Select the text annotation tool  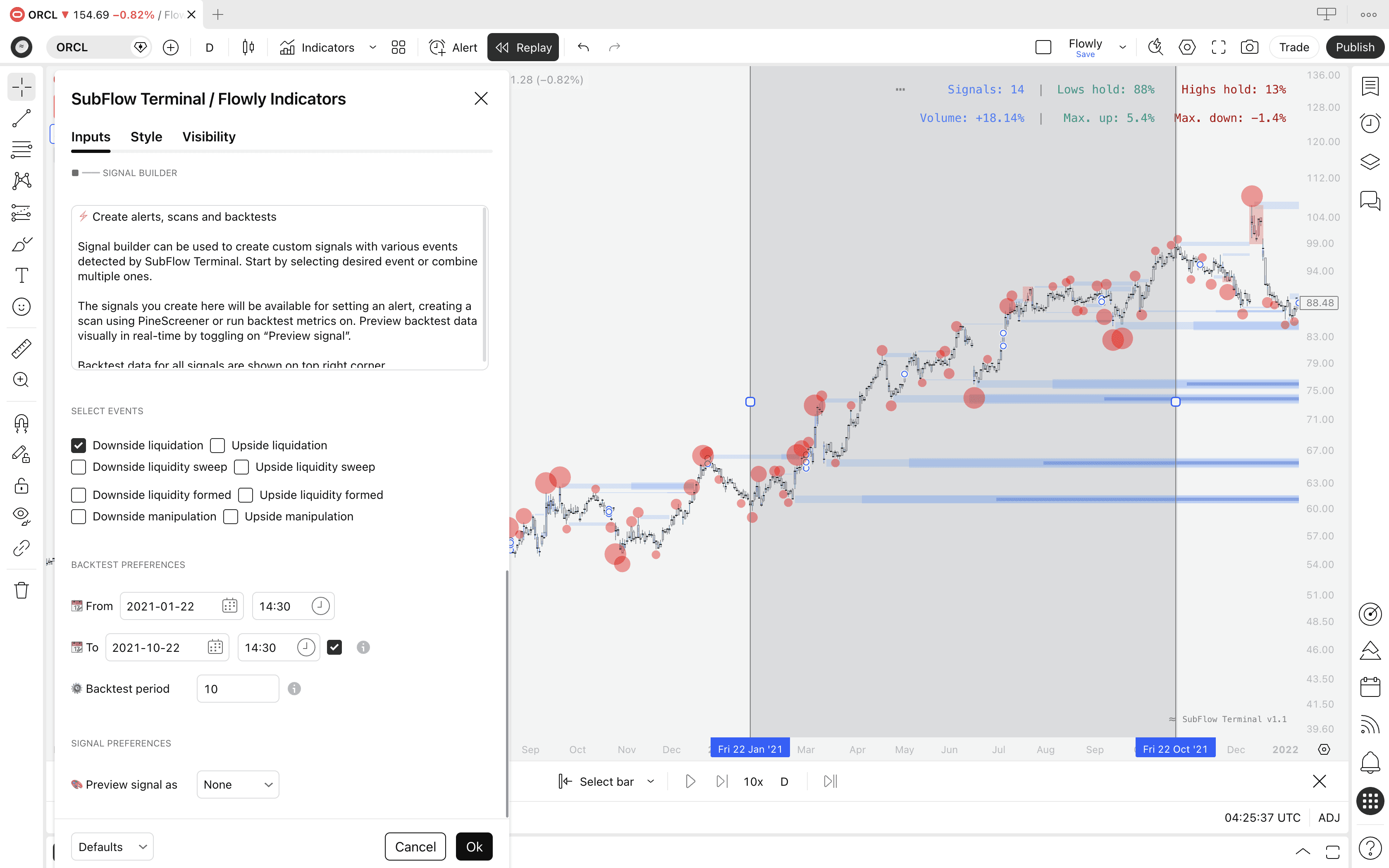pos(21,275)
